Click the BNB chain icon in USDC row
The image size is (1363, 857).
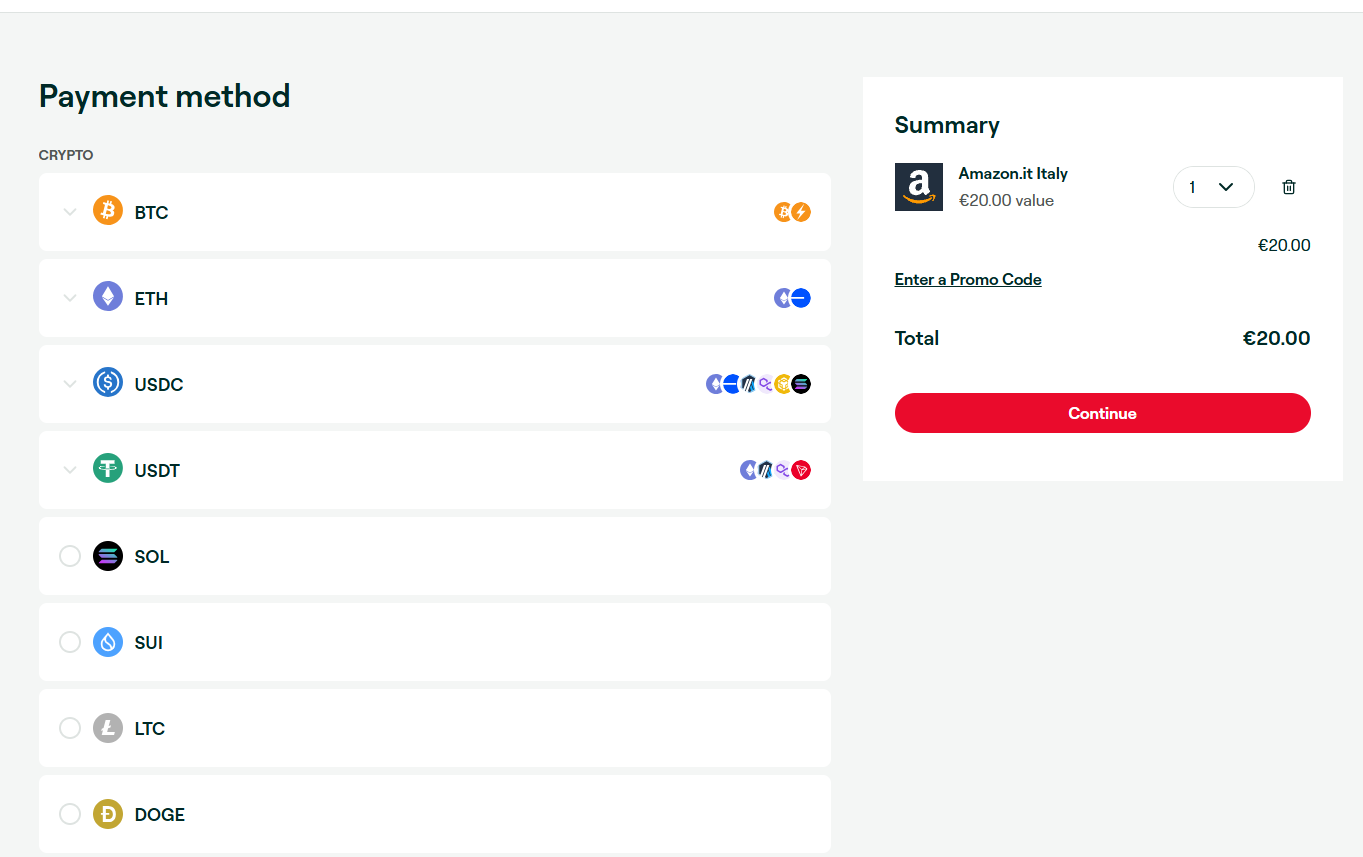(783, 384)
